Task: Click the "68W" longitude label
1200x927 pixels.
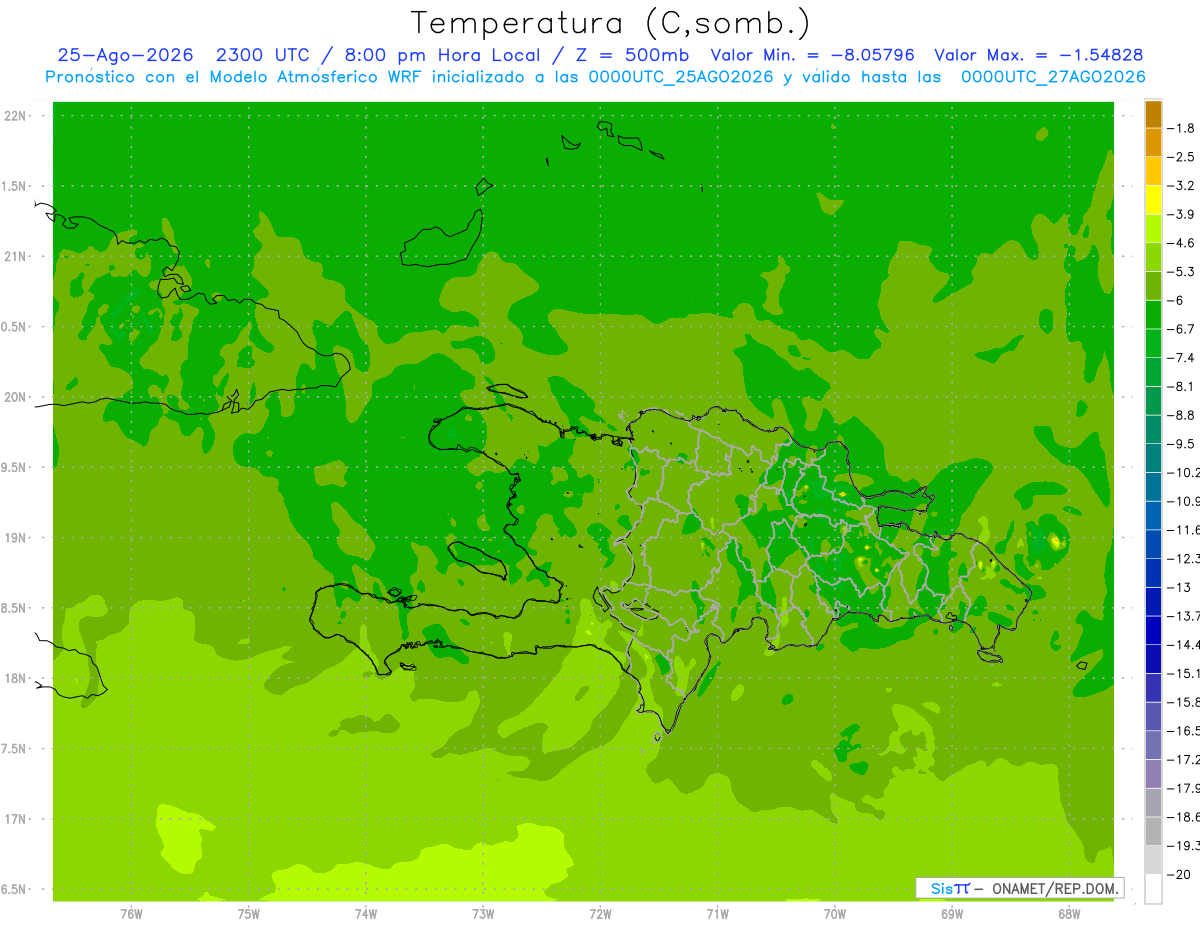Action: coord(1069,914)
